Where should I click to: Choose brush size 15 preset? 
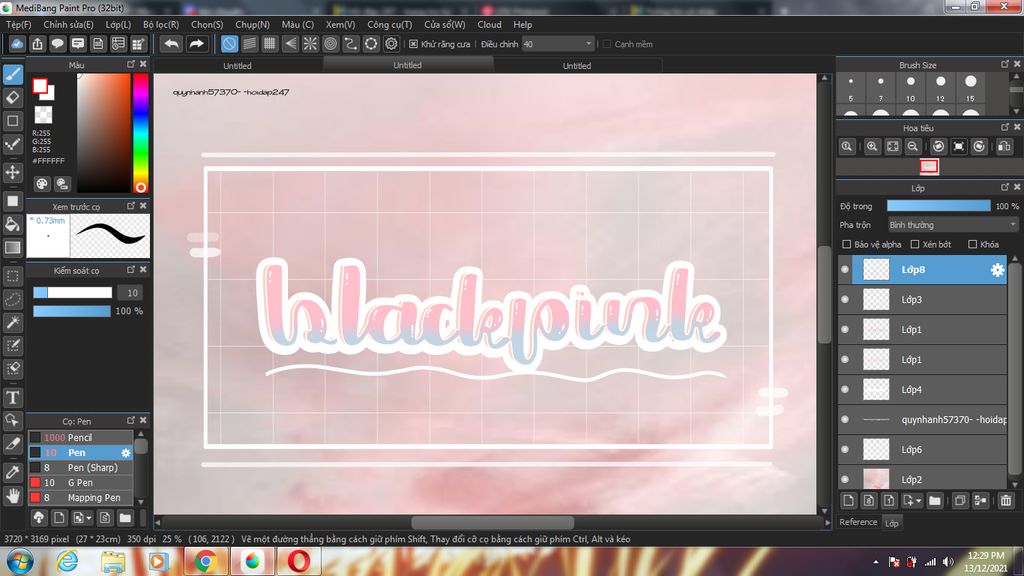(970, 88)
